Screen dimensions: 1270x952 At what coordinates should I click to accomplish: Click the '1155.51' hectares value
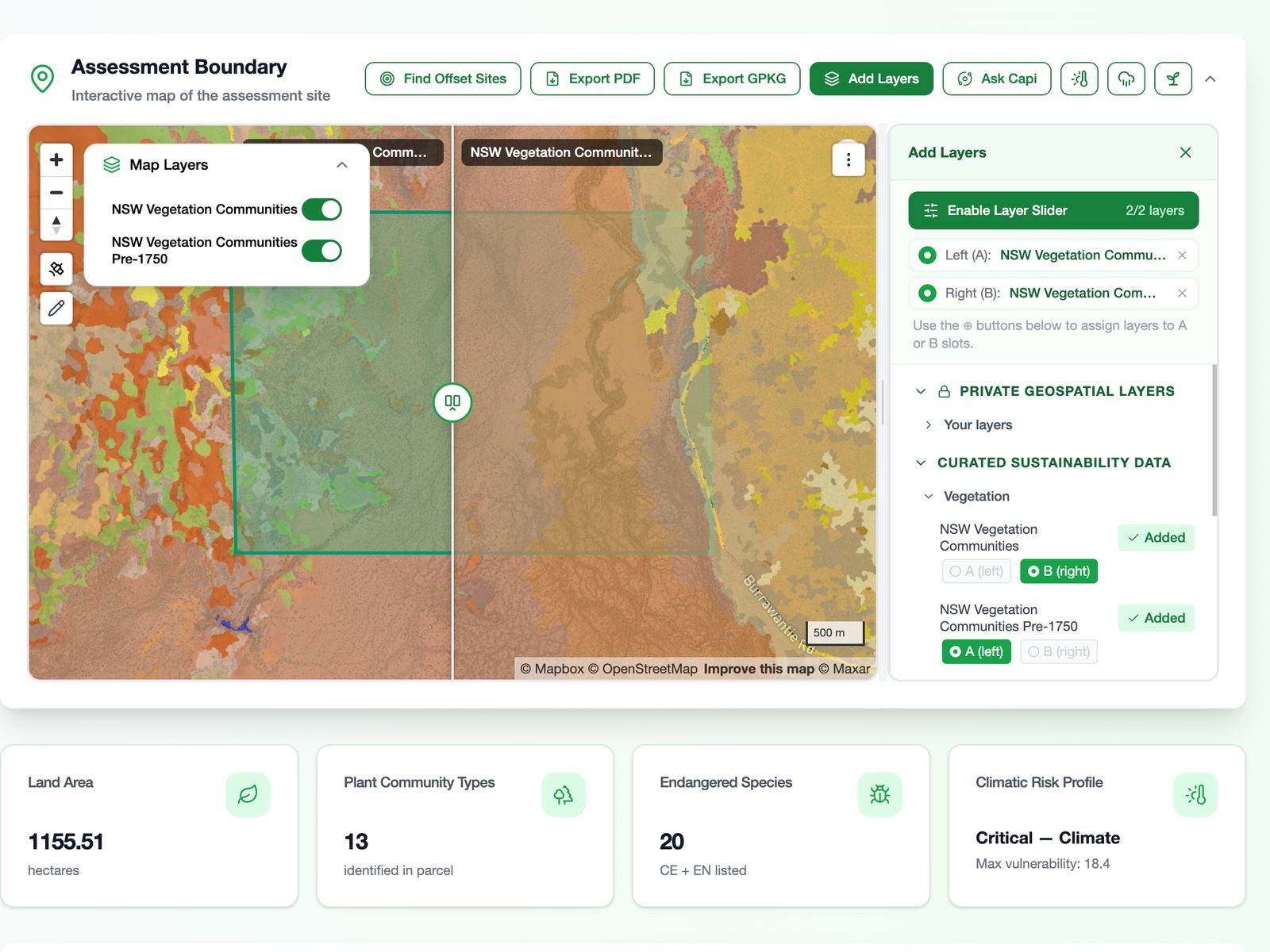pyautogui.click(x=66, y=841)
